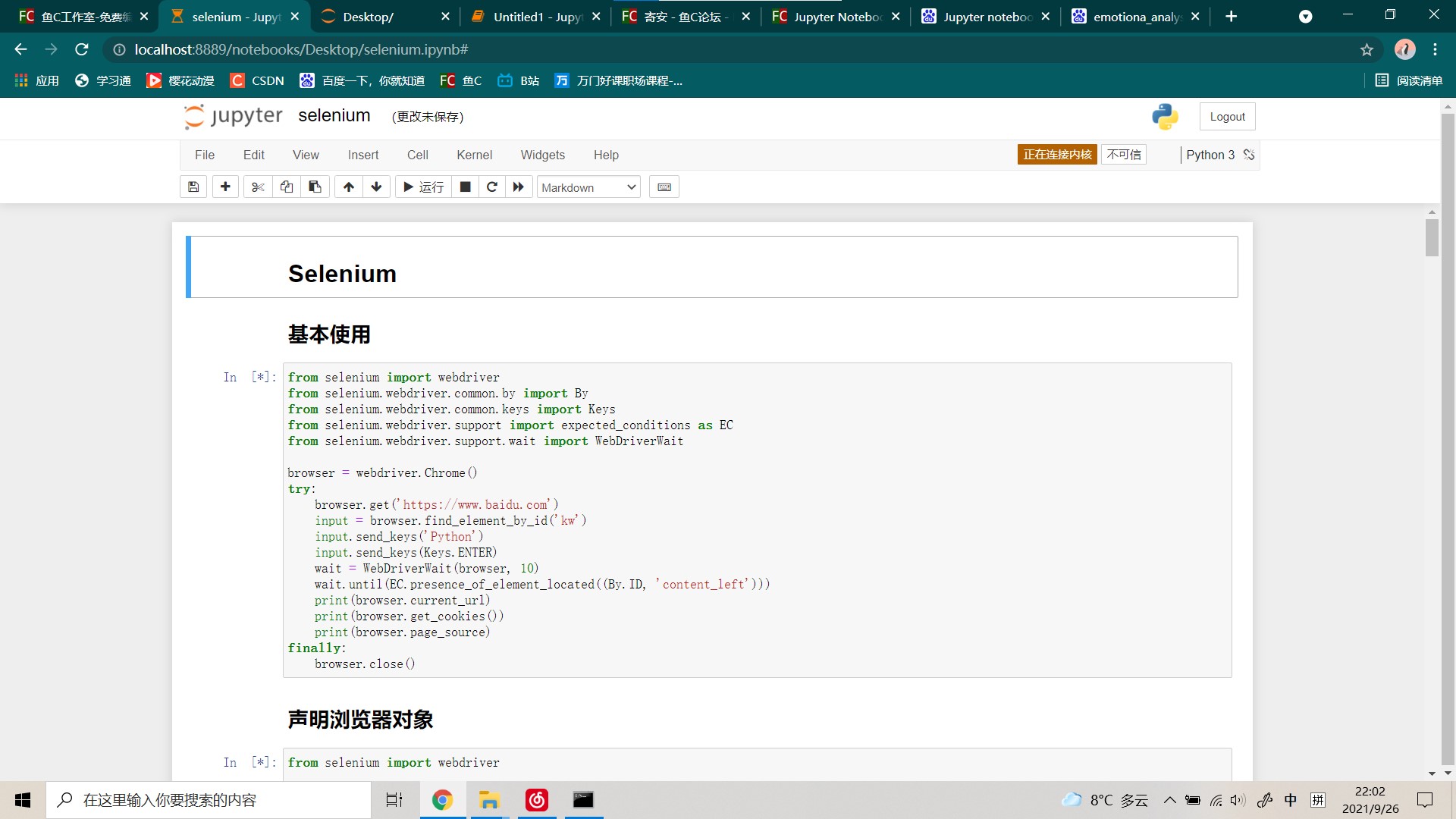Switch to the 鱼C工作室 browser tab
The image size is (1456, 819).
[85, 17]
